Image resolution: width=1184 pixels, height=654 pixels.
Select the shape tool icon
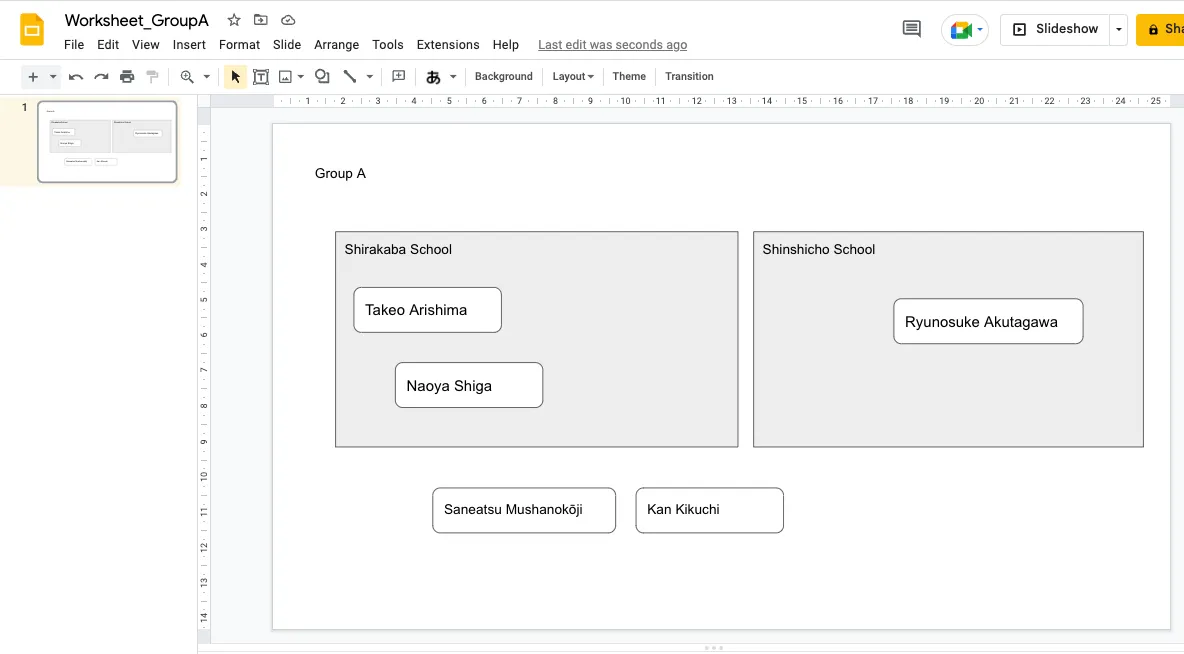point(322,77)
